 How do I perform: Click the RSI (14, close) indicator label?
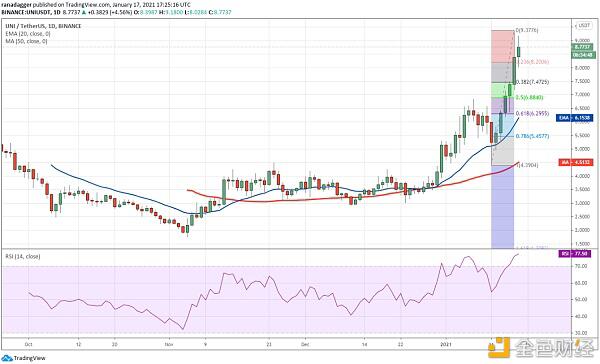click(23, 256)
